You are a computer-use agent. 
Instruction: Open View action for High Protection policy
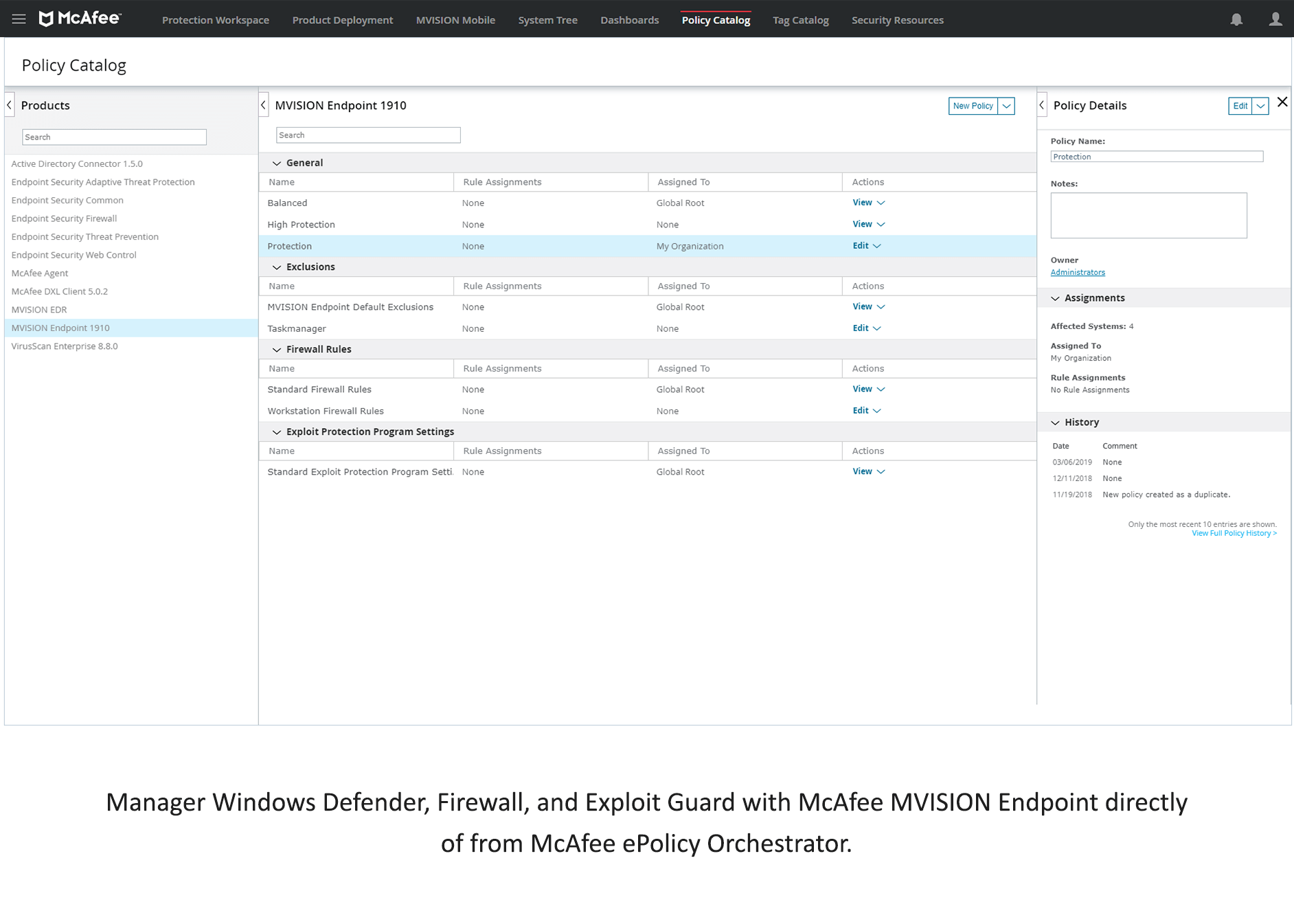coord(868,224)
